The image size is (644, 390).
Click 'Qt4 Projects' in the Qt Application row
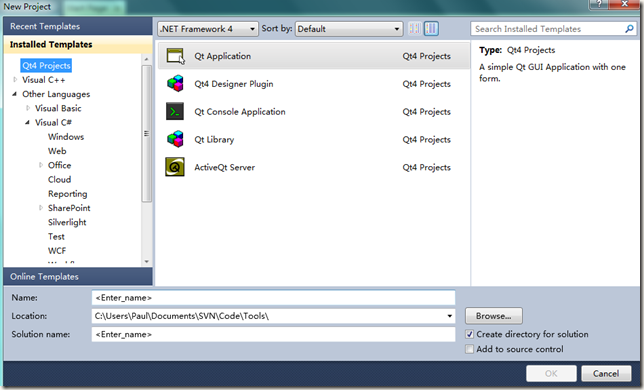426,56
